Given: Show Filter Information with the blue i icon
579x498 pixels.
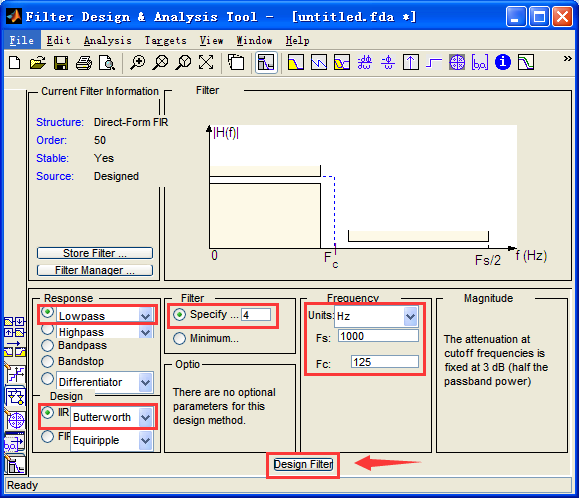Looking at the screenshot, I should pyautogui.click(x=503, y=62).
